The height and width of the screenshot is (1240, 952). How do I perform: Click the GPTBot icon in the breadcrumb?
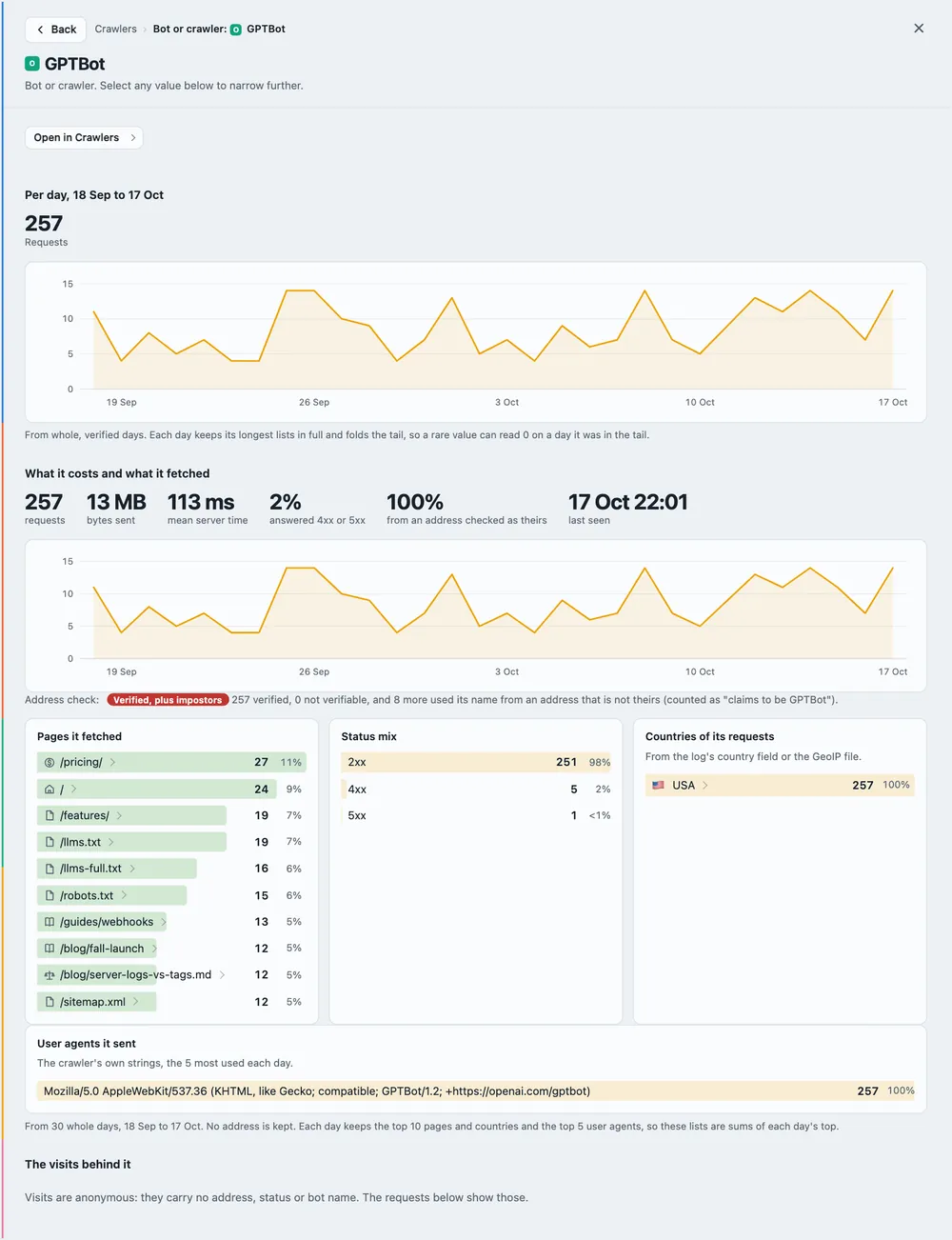(x=236, y=30)
